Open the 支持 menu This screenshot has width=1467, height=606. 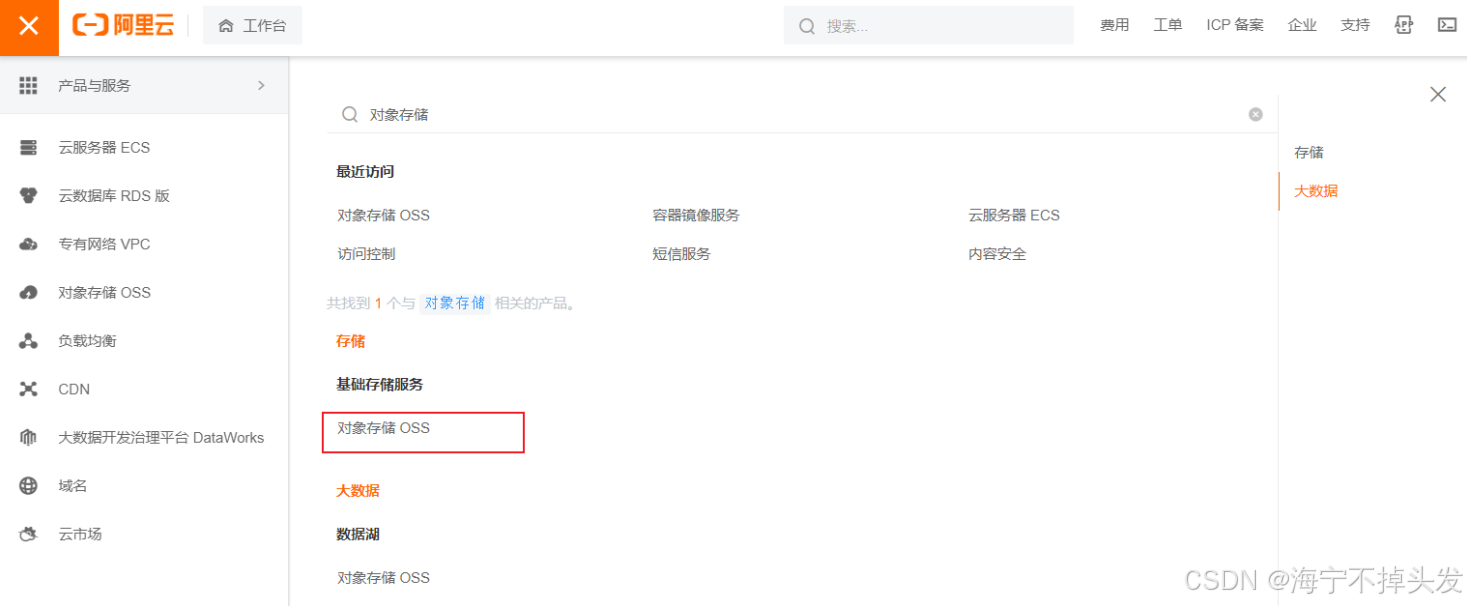1355,26
